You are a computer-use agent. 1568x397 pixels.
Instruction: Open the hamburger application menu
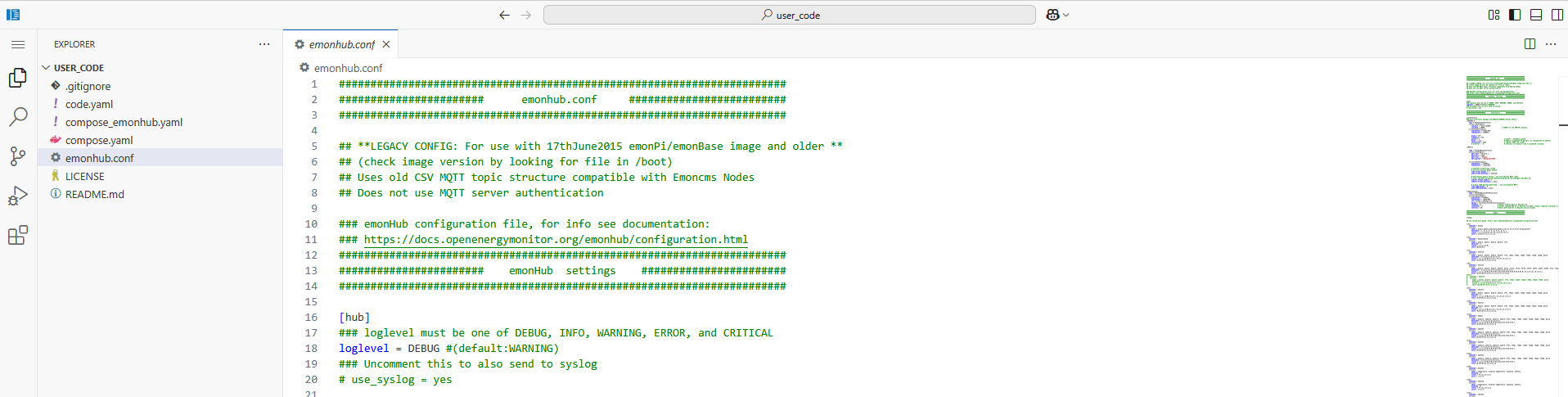click(x=18, y=44)
